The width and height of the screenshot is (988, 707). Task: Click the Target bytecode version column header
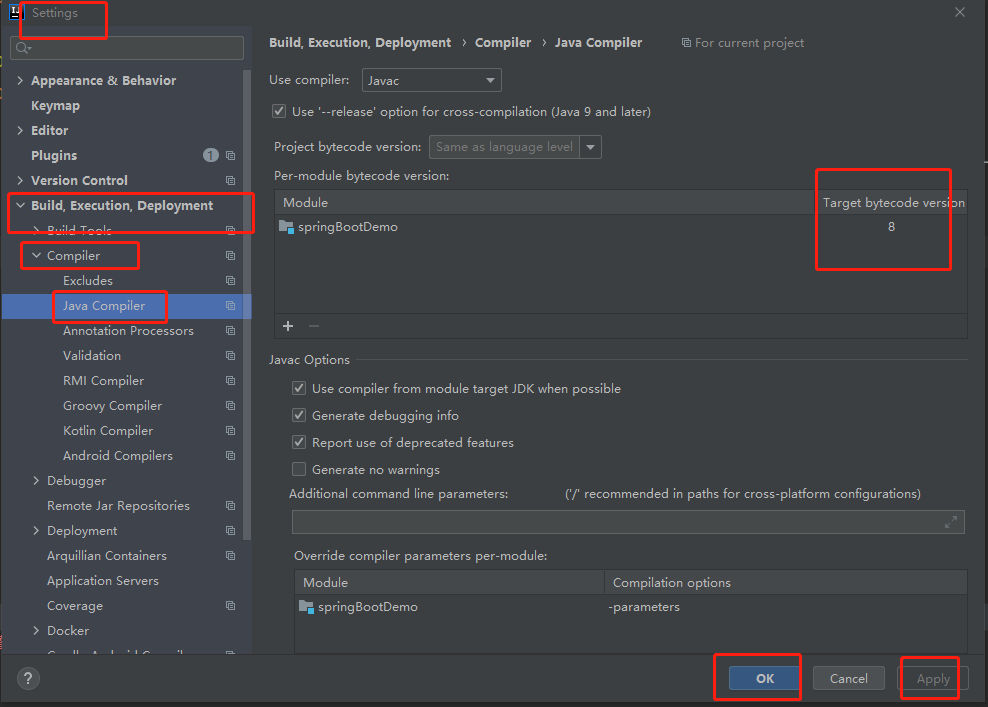893,203
